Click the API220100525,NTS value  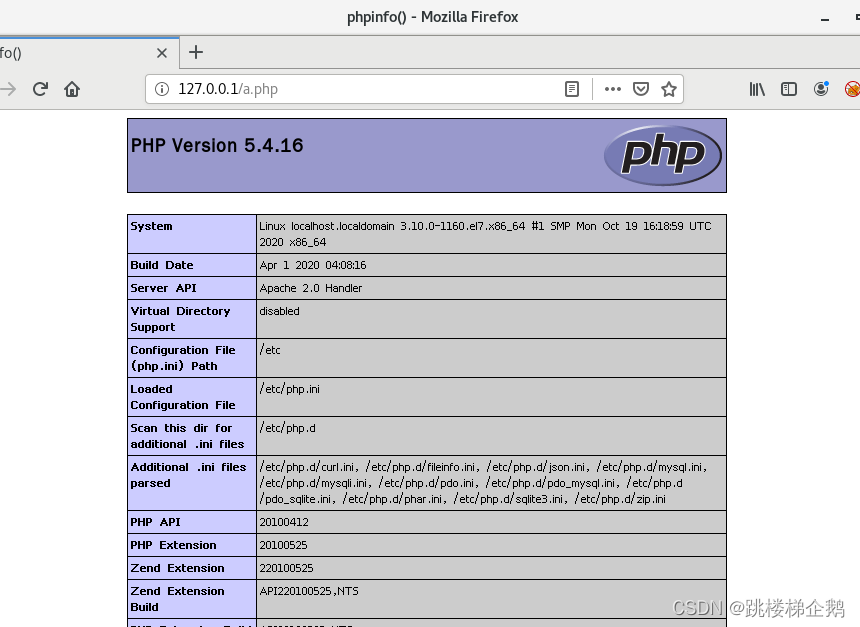[309, 591]
